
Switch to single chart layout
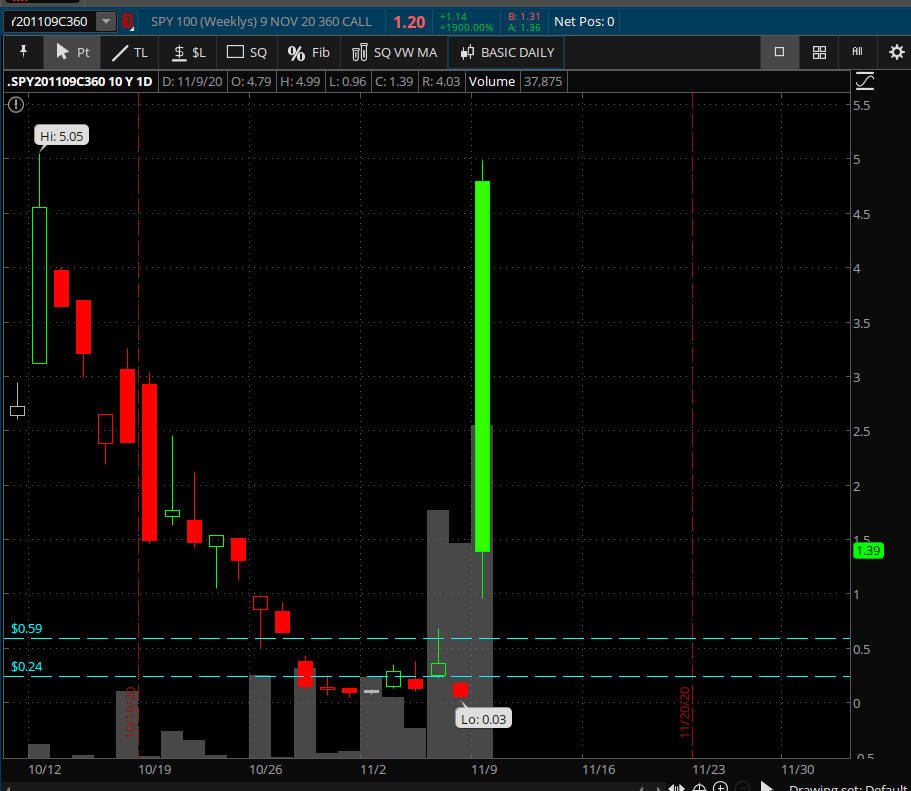(x=779, y=52)
